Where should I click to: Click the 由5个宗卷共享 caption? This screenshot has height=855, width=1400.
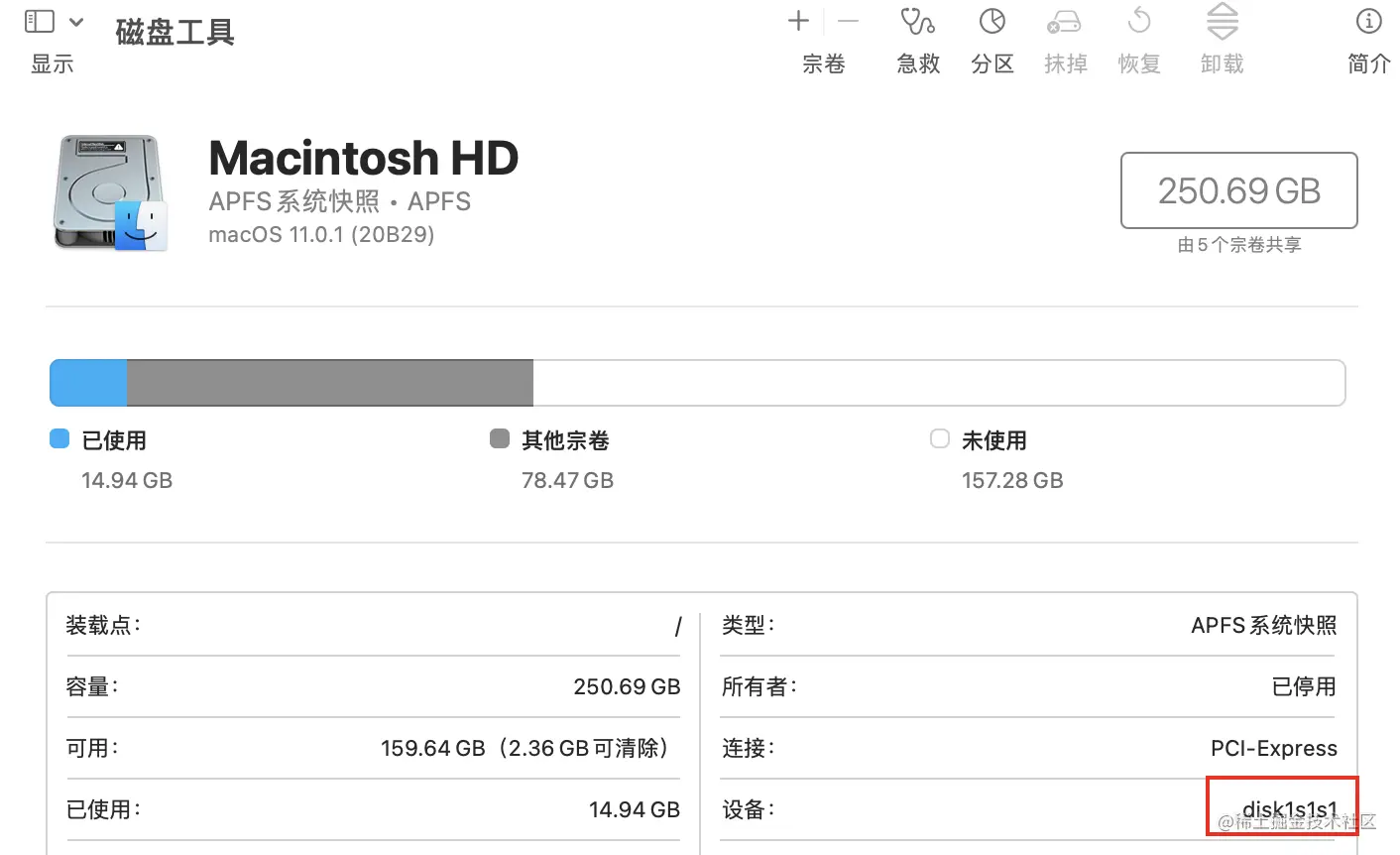[x=1239, y=245]
